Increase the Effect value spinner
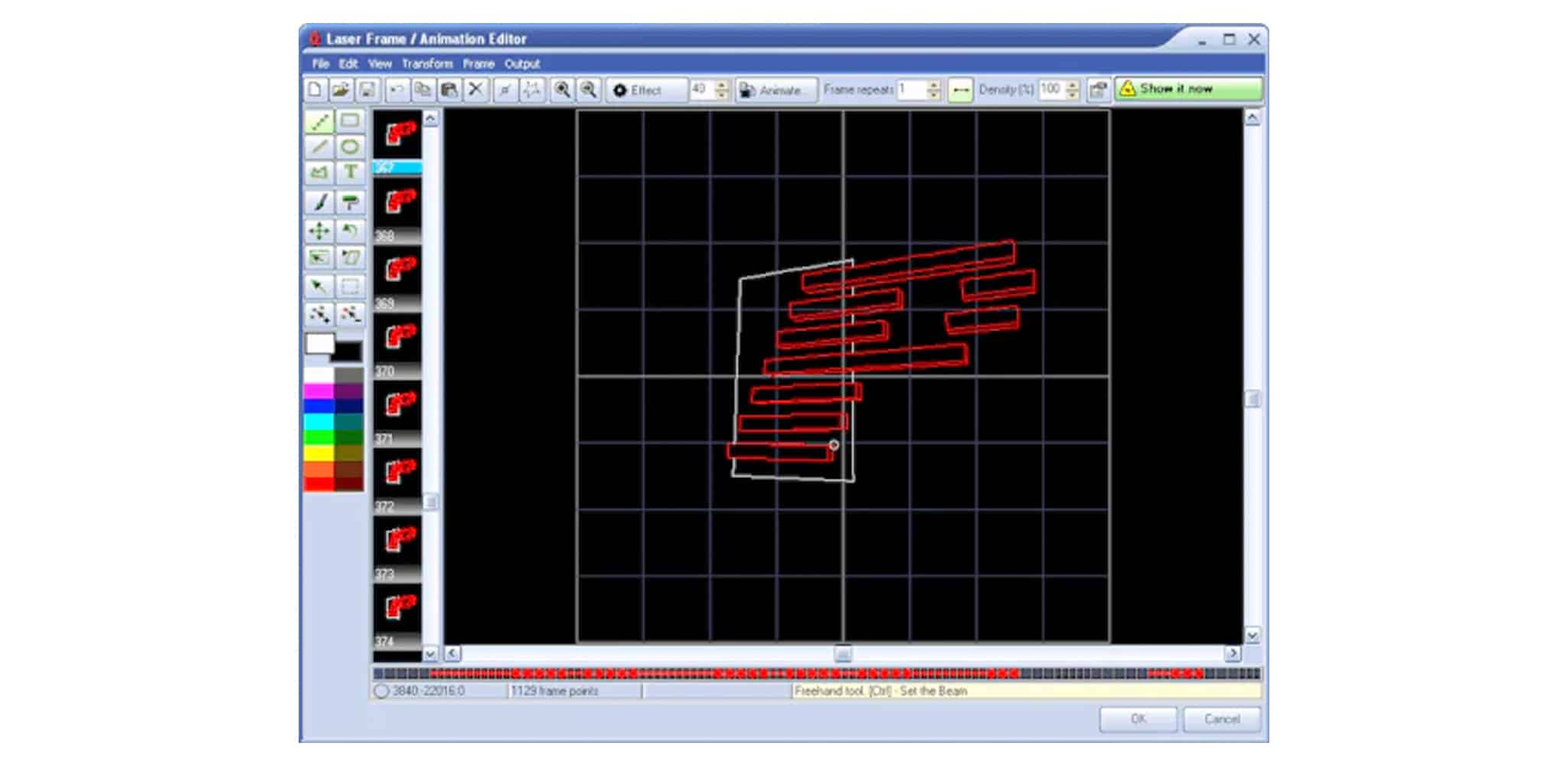 pyautogui.click(x=721, y=85)
